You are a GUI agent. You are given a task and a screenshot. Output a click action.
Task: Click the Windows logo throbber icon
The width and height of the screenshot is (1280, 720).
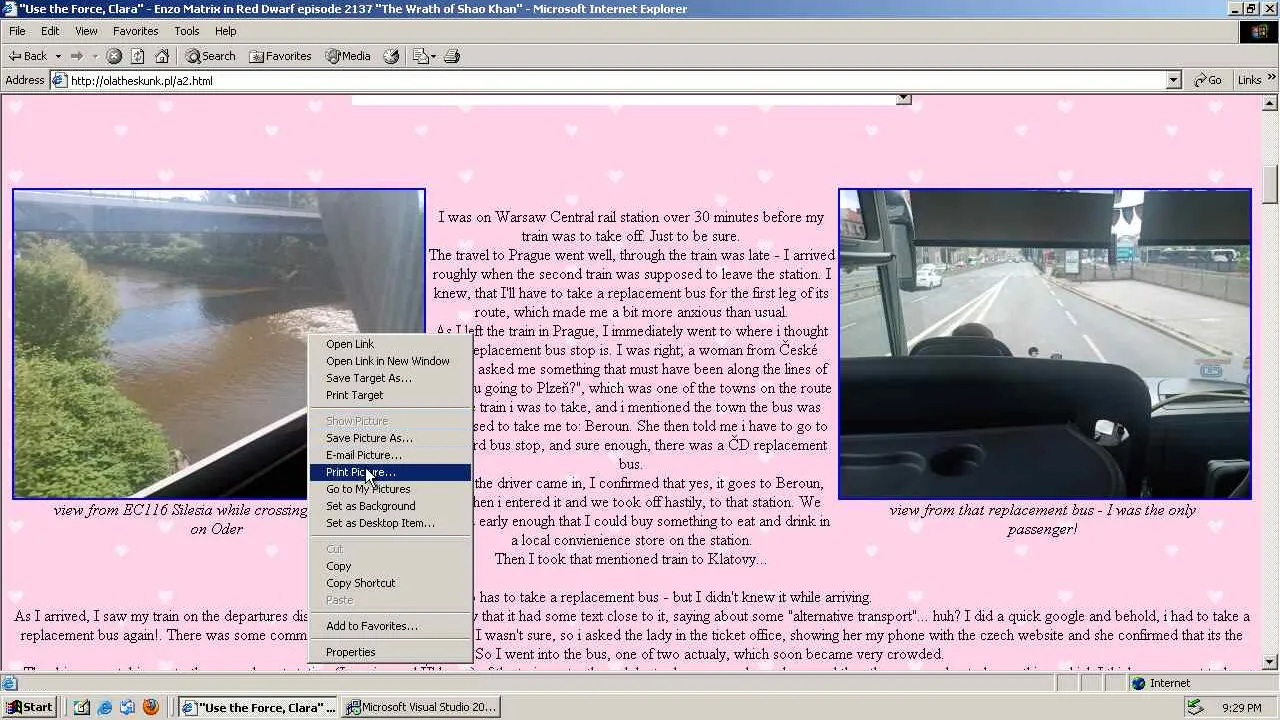coord(1259,31)
